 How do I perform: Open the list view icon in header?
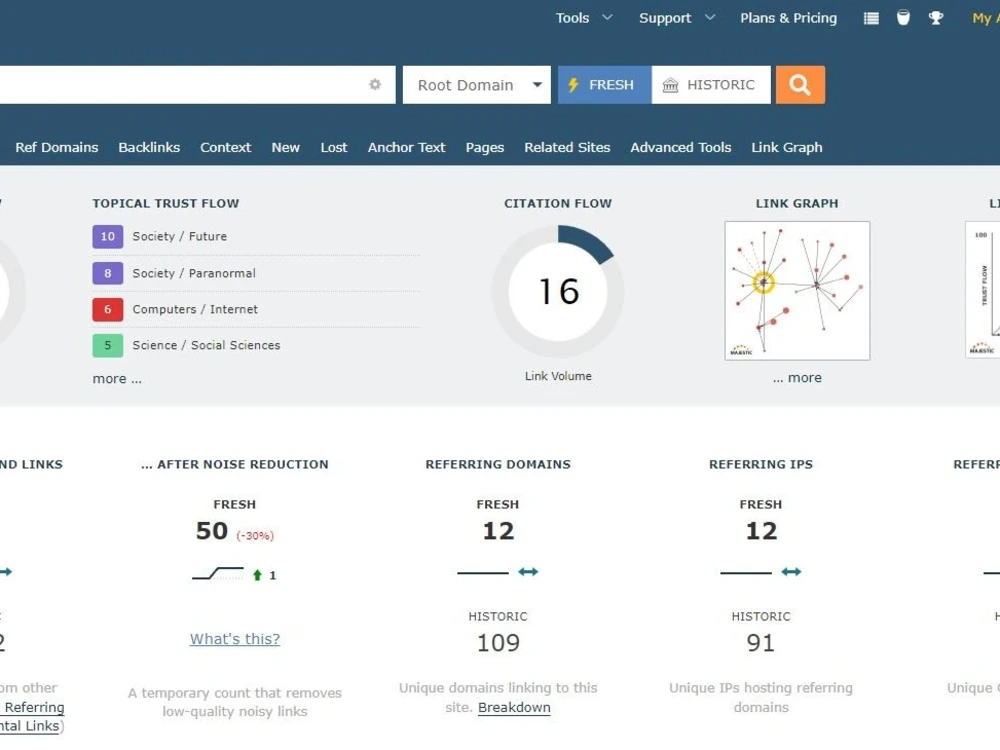871,18
